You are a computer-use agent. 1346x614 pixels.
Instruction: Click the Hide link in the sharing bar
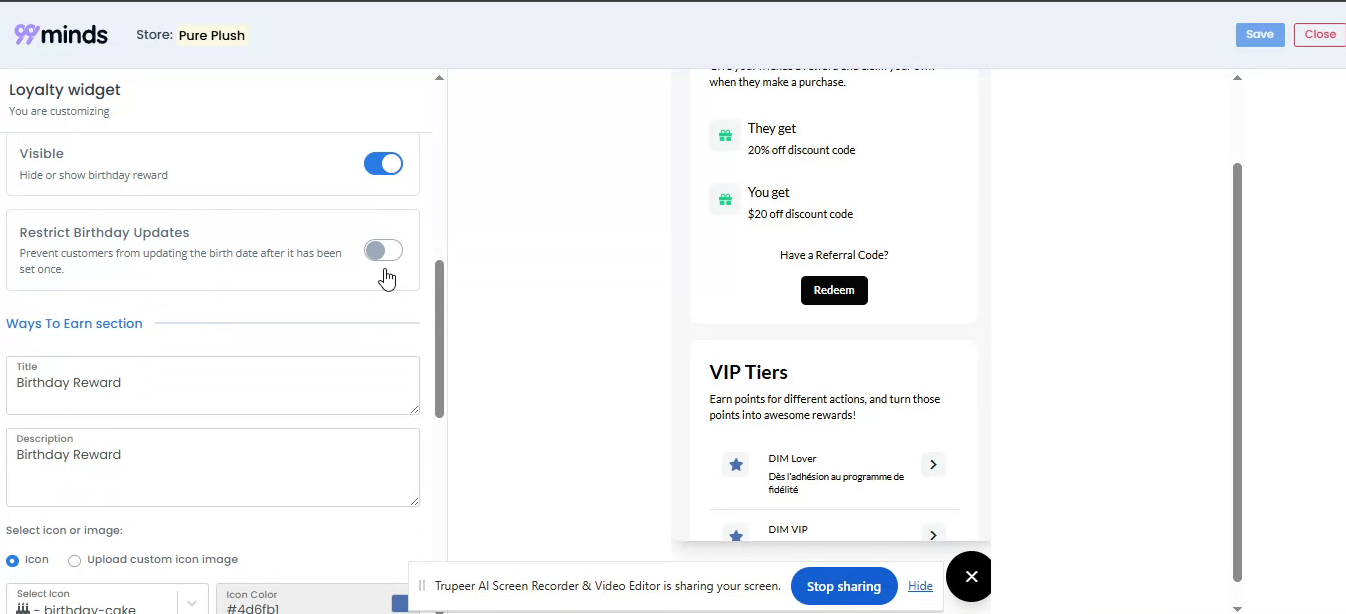coord(920,586)
